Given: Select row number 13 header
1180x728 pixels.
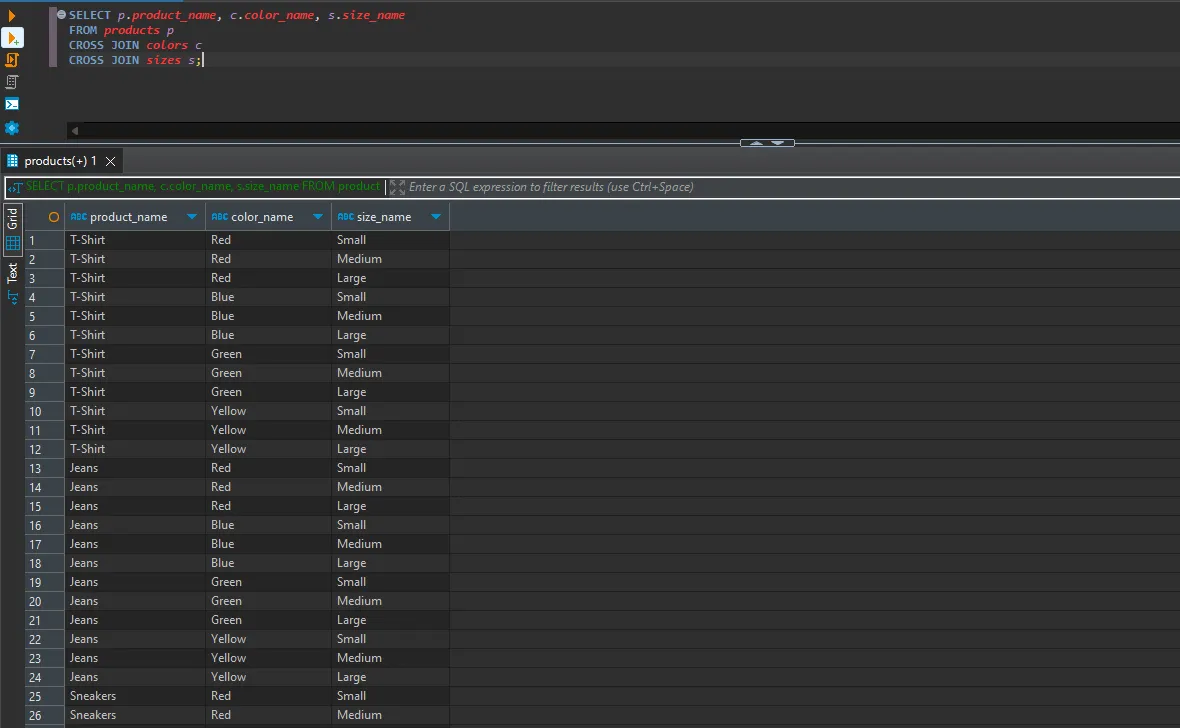Looking at the screenshot, I should [44, 468].
